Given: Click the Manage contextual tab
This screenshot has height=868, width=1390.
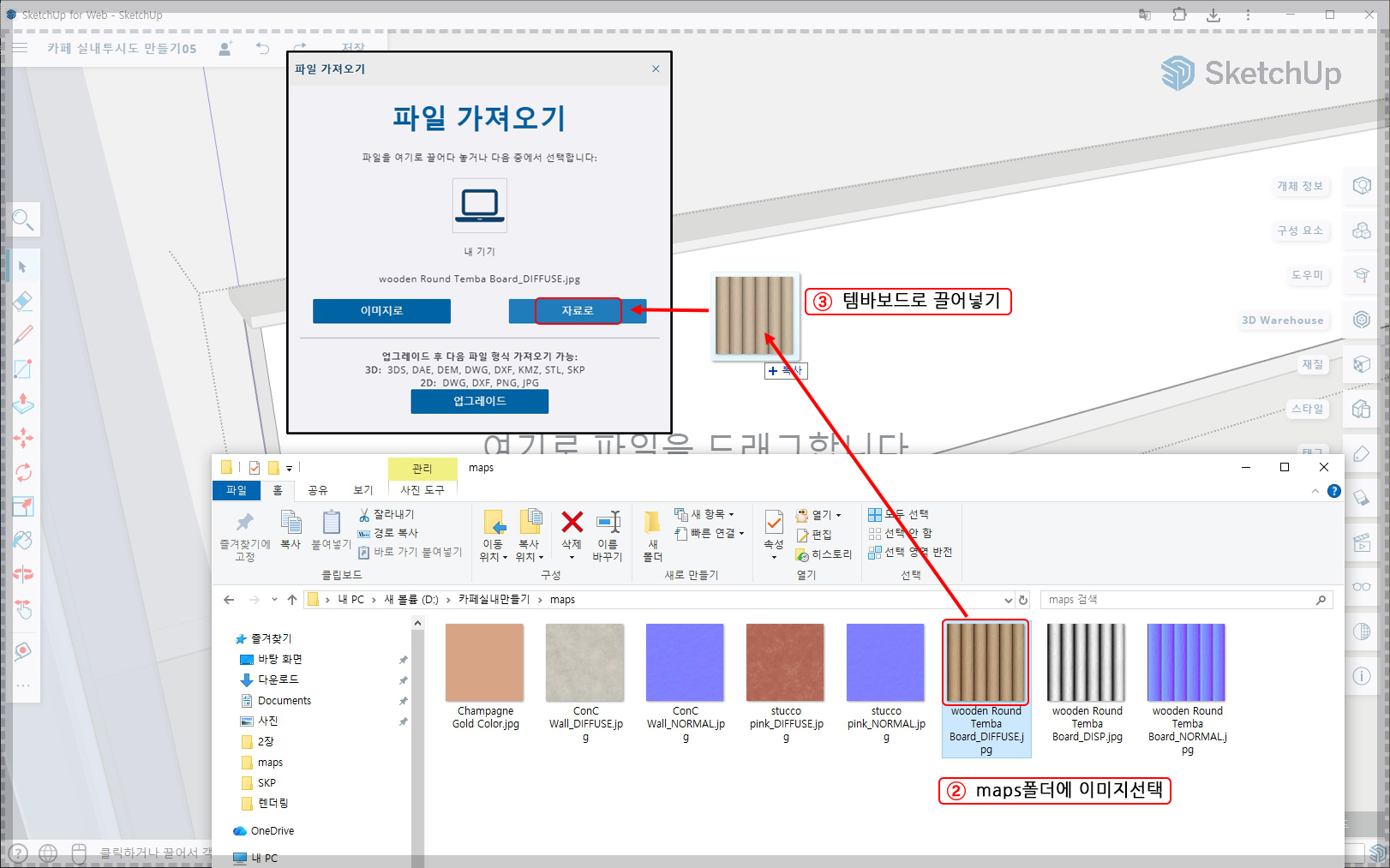Looking at the screenshot, I should click(422, 469).
